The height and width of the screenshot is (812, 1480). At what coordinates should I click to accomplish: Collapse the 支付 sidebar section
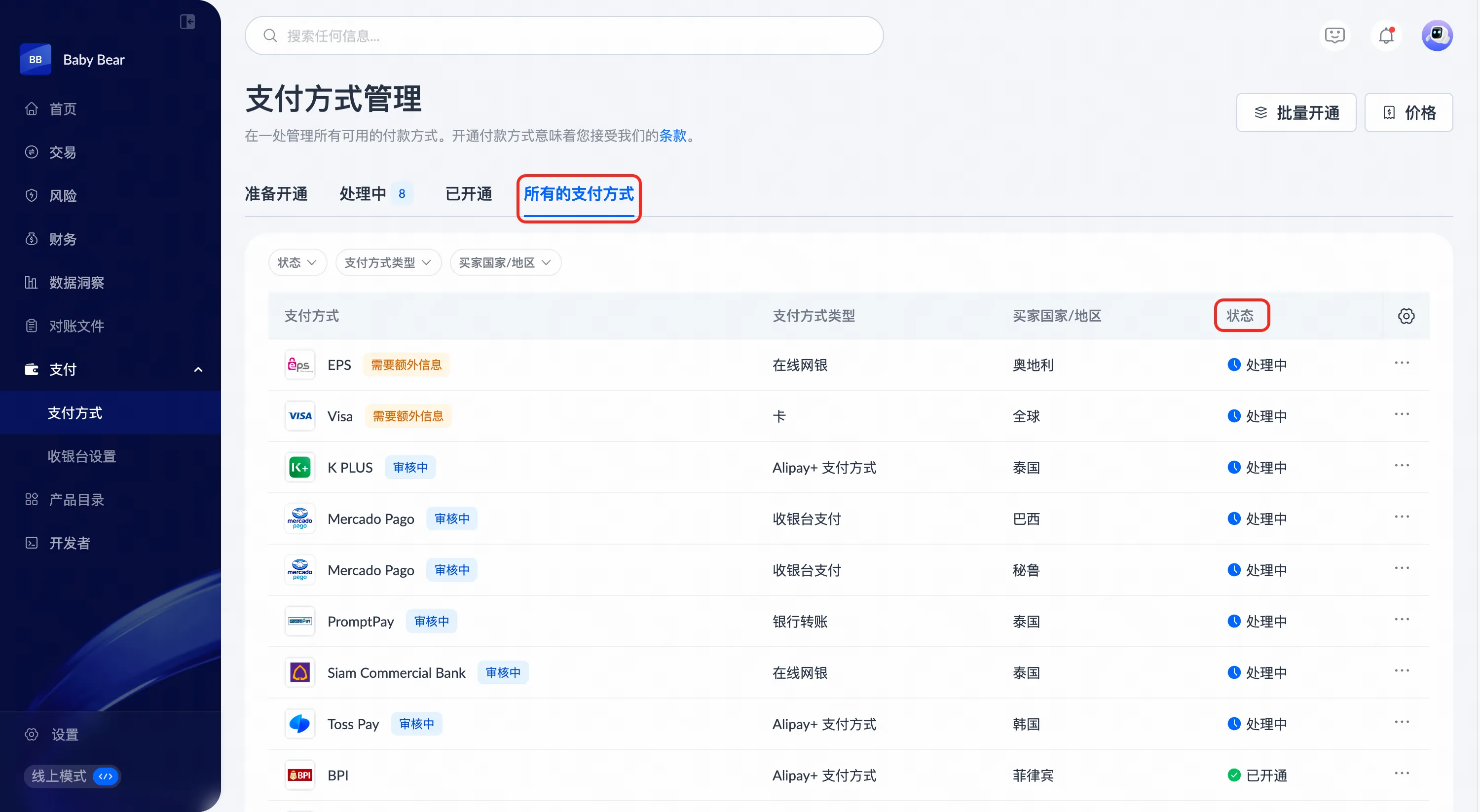[198, 369]
